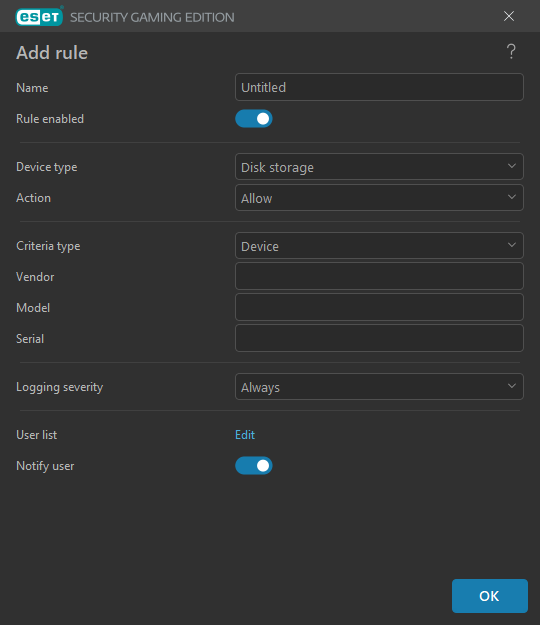The height and width of the screenshot is (625, 540).
Task: Click the Logging severity label
Action: [59, 387]
